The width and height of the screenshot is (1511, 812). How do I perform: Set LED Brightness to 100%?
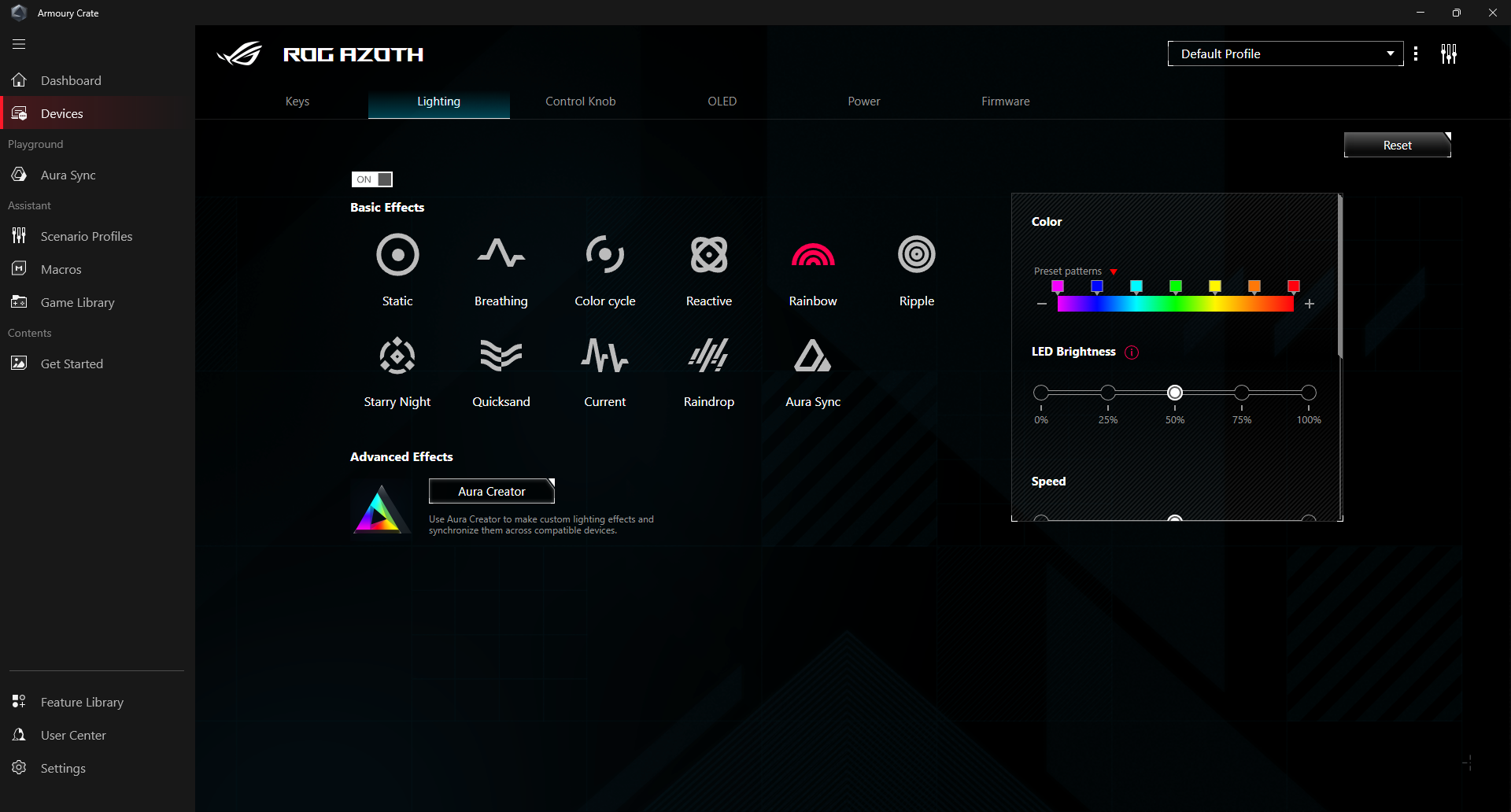click(1309, 393)
